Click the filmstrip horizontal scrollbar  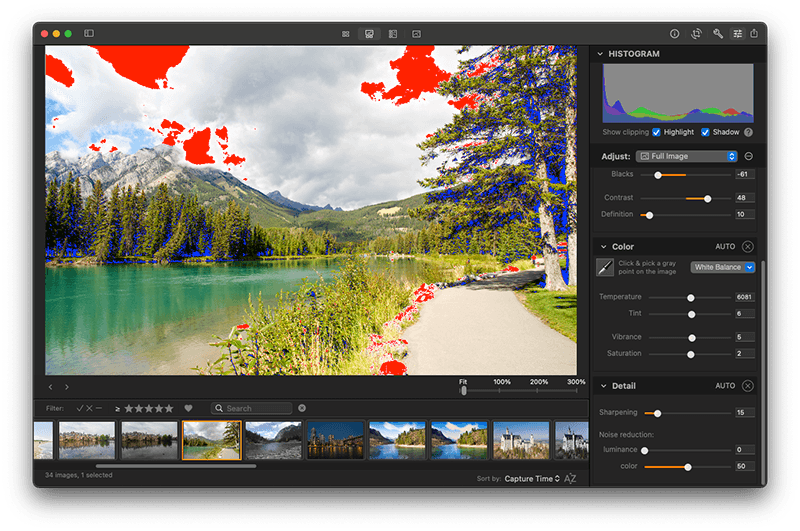176,466
